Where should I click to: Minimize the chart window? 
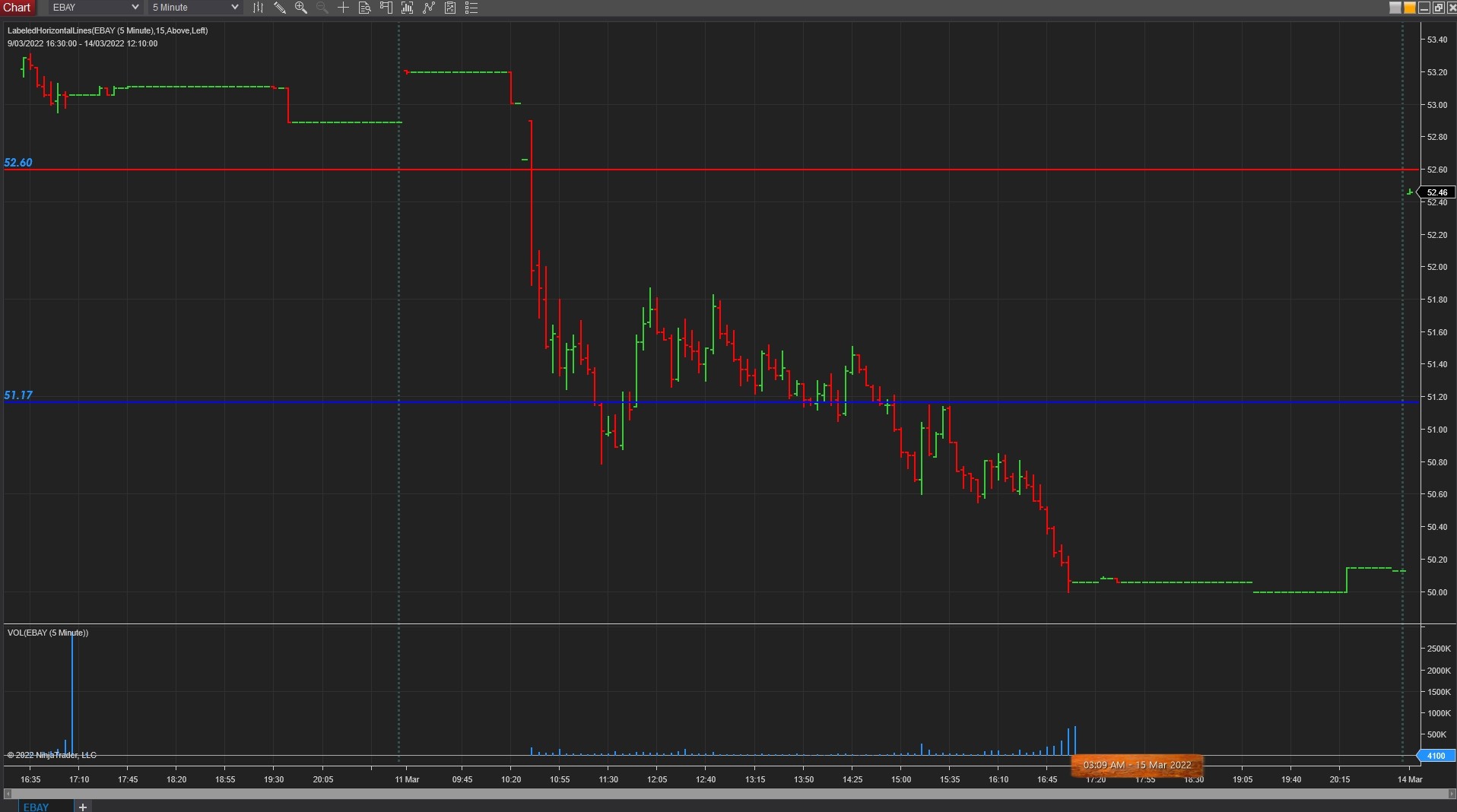point(1424,8)
